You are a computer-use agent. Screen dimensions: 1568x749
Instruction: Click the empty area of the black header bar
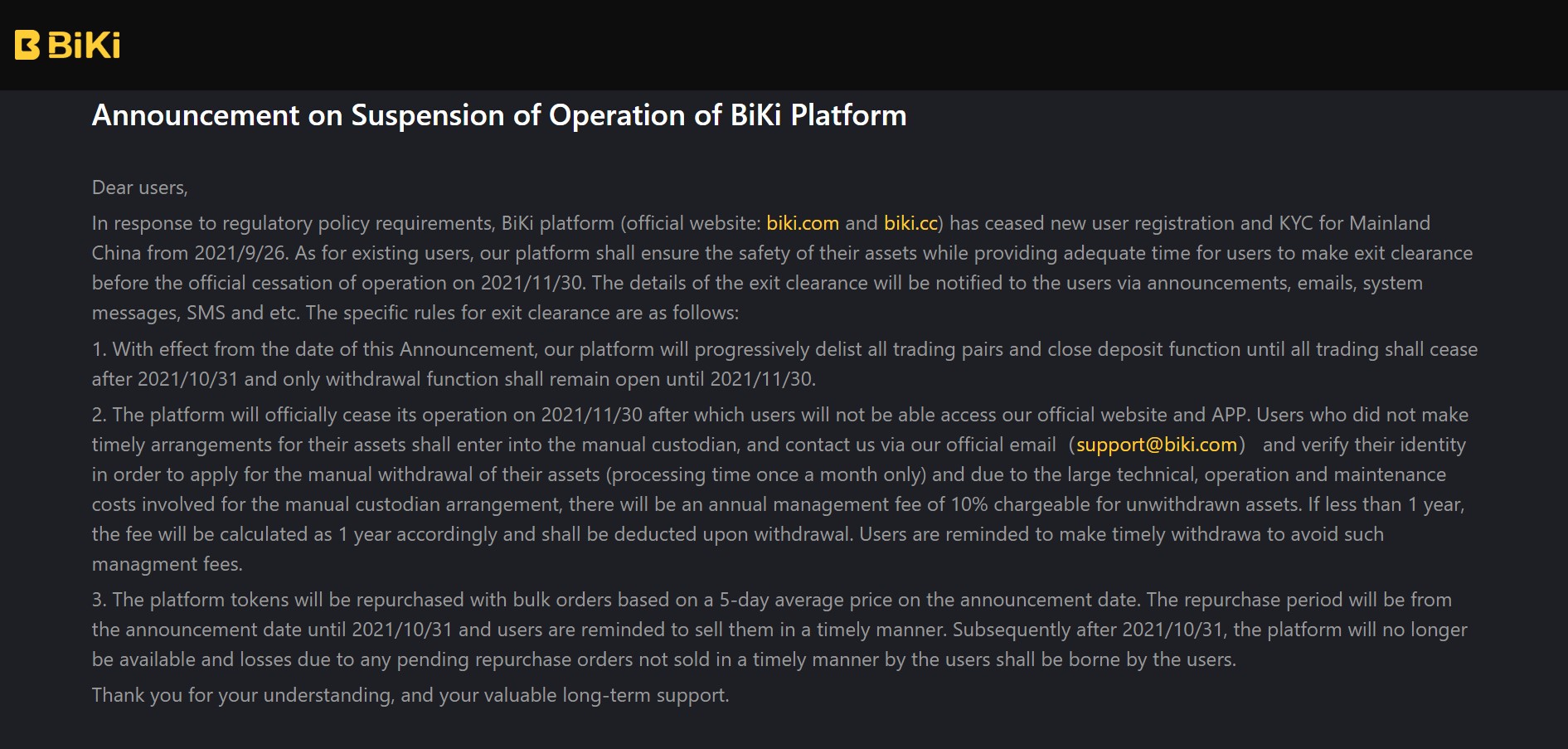click(x=829, y=45)
